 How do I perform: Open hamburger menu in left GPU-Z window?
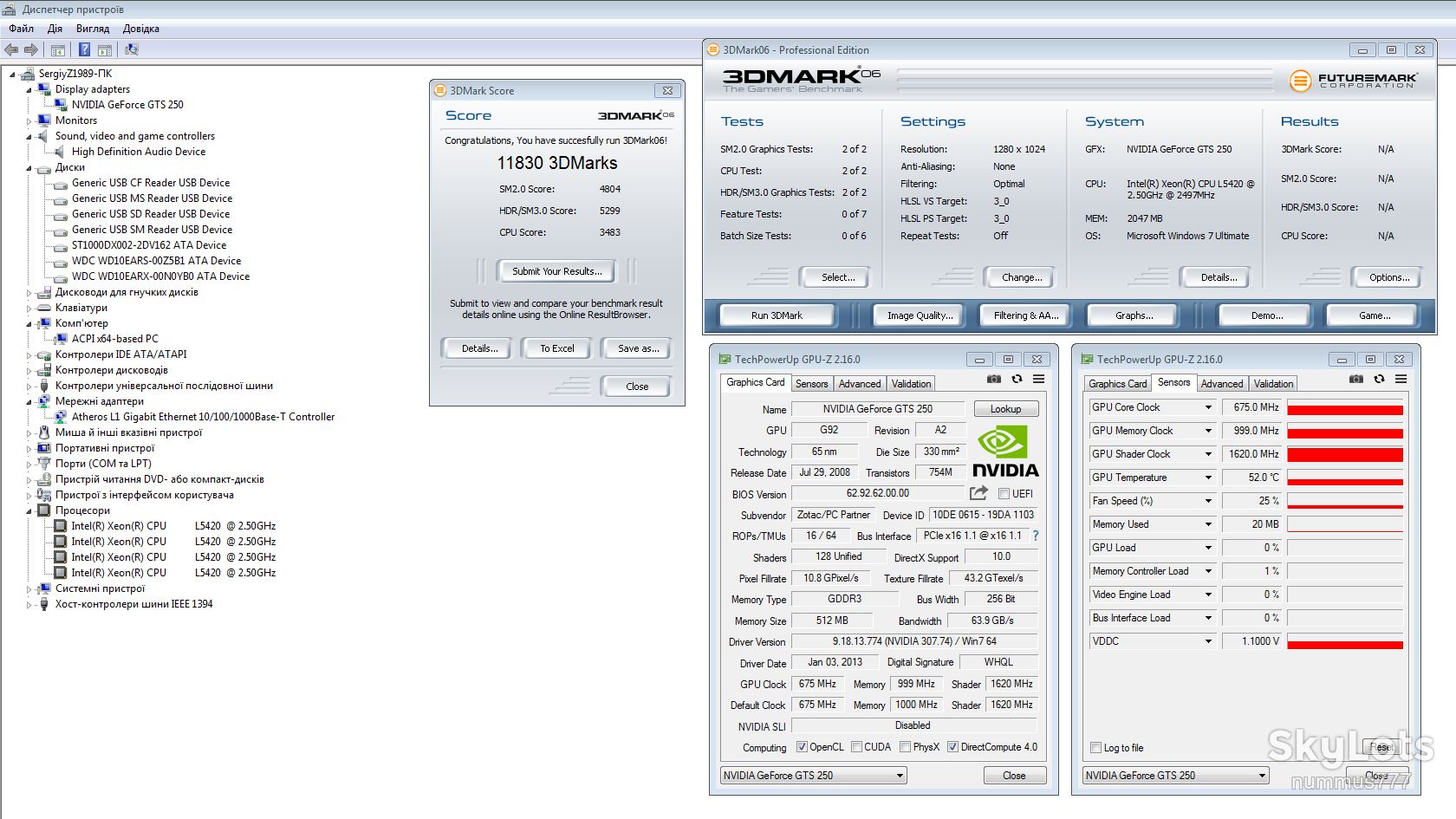point(1038,380)
